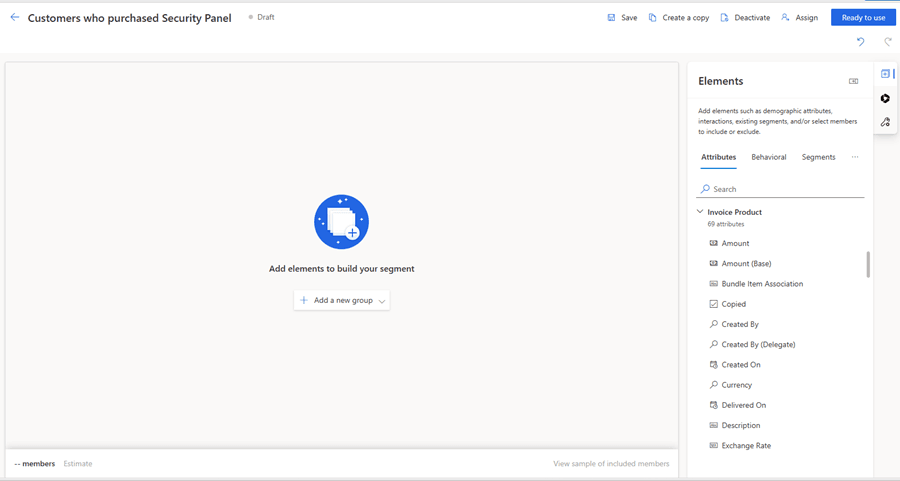This screenshot has width=900, height=481.
Task: Click the bottom icon in side rail
Action: click(x=885, y=122)
